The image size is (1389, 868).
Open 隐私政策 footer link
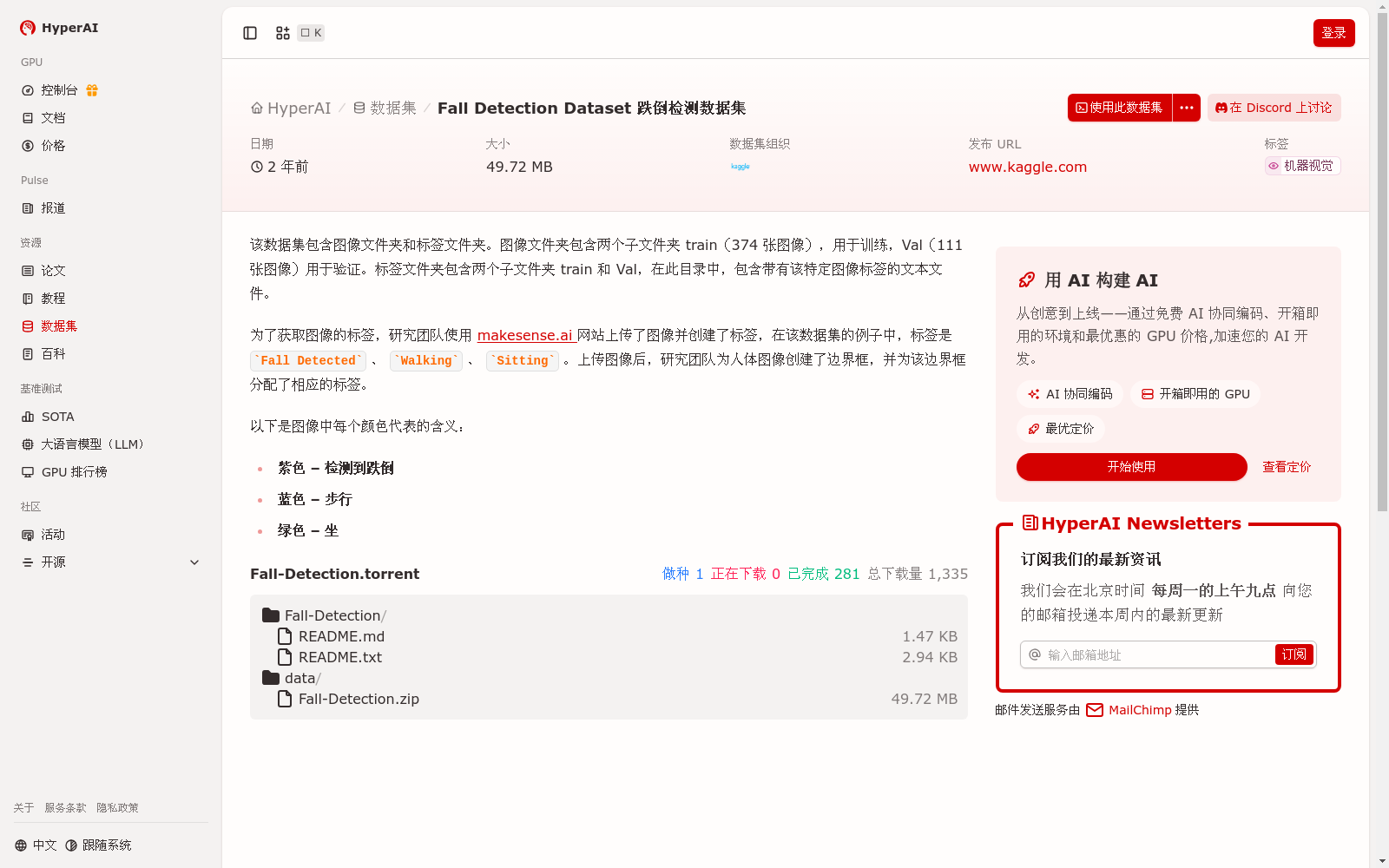(117, 808)
